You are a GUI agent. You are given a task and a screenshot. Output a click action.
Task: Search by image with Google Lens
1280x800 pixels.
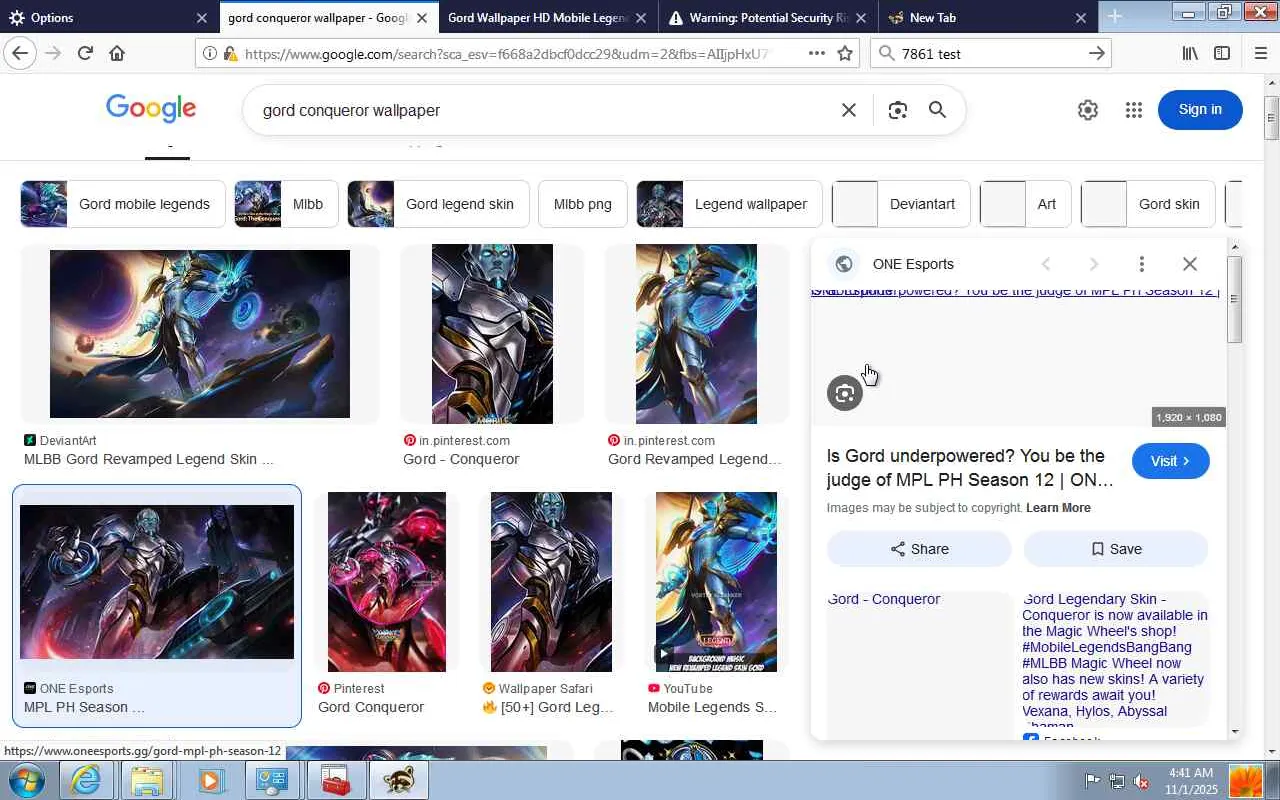point(897,110)
